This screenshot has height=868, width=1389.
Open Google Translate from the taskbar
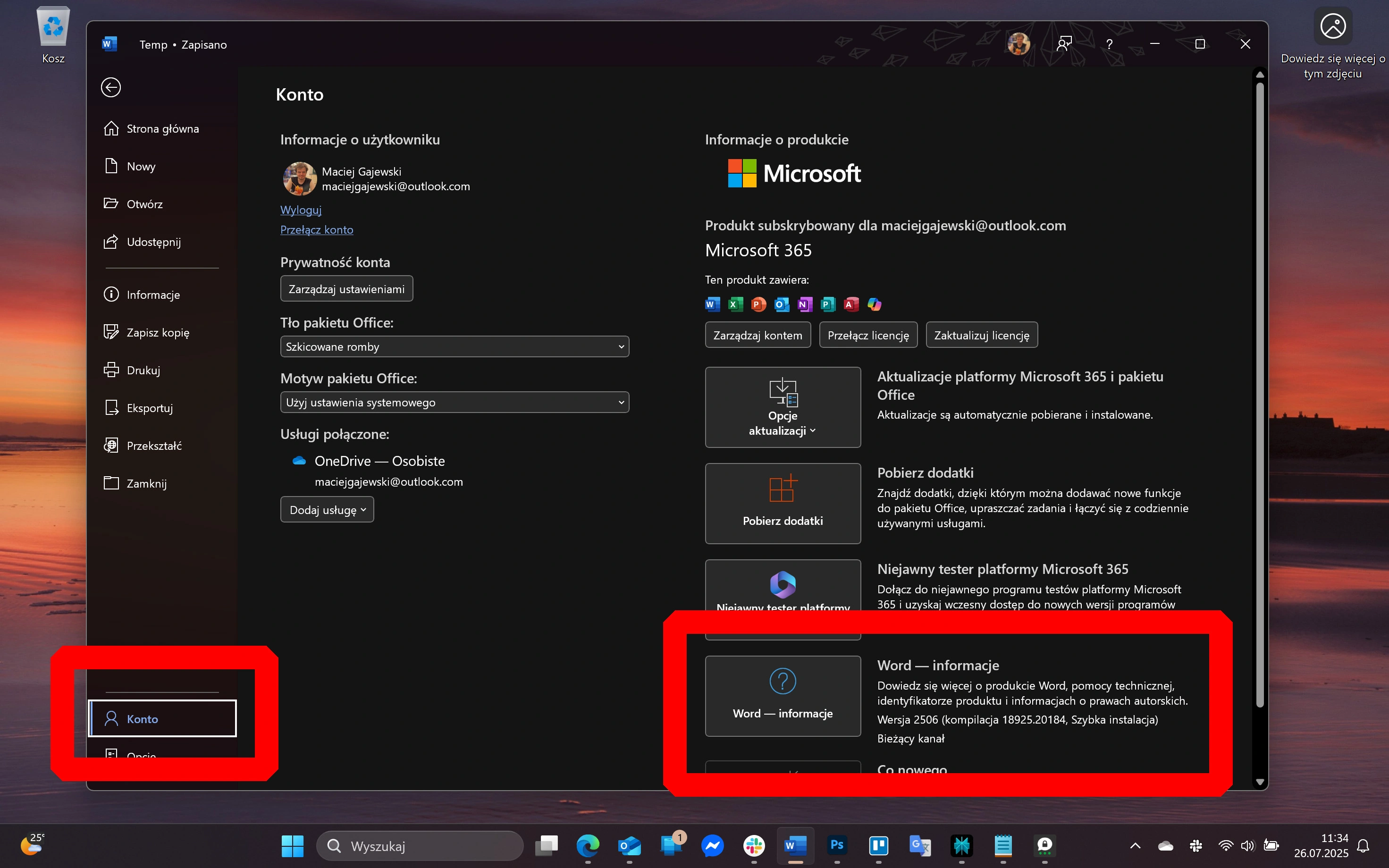point(920,846)
